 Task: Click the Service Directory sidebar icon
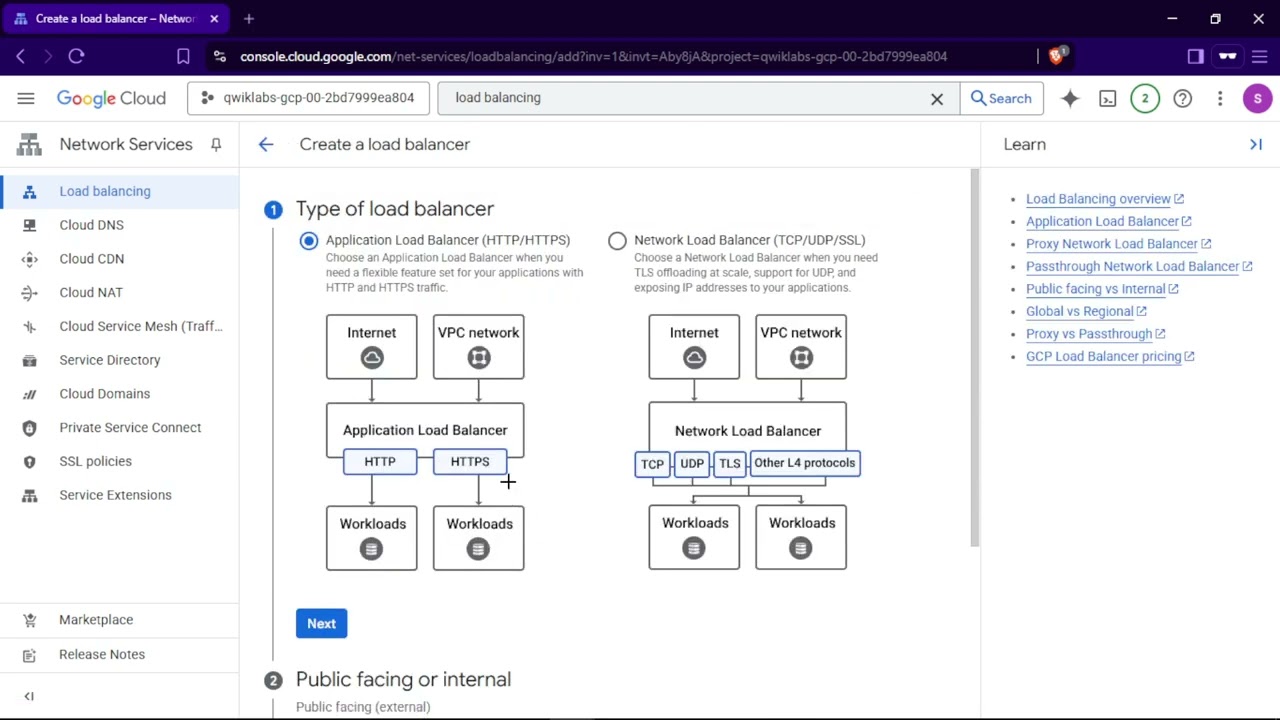tap(29, 360)
